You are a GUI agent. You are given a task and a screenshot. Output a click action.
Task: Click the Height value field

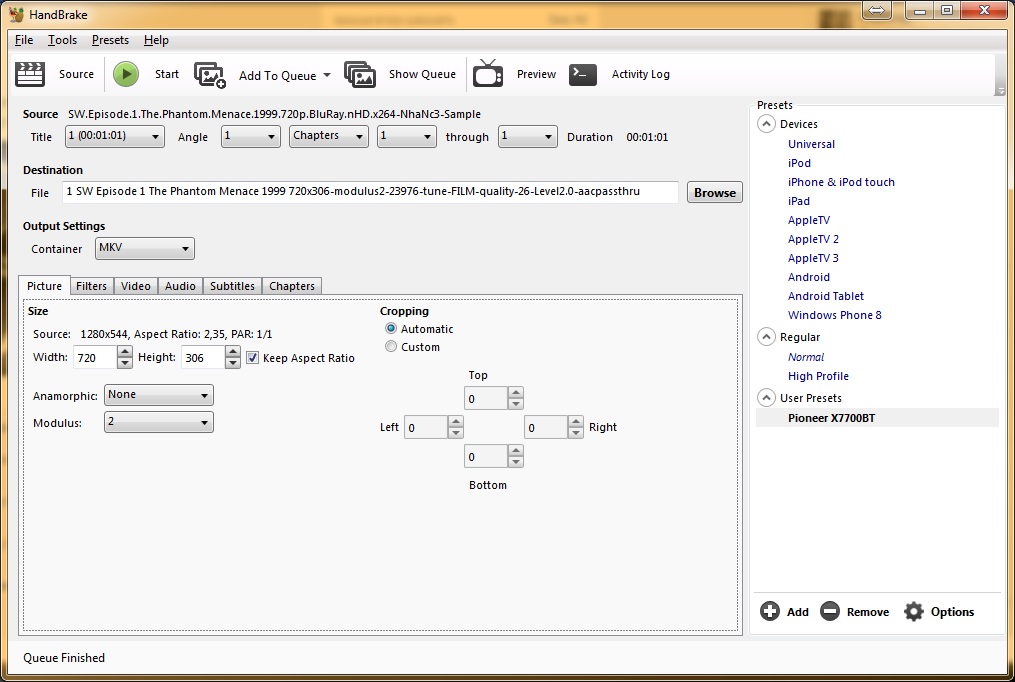pyautogui.click(x=203, y=357)
